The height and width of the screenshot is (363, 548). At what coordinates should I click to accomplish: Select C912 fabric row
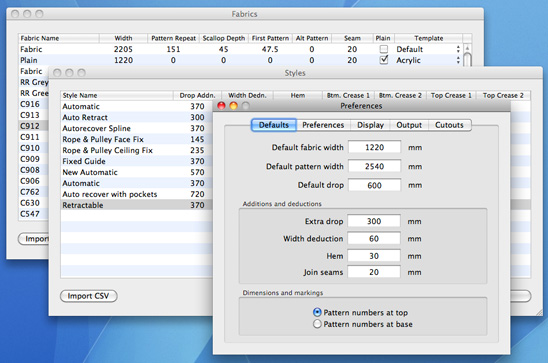click(x=33, y=126)
